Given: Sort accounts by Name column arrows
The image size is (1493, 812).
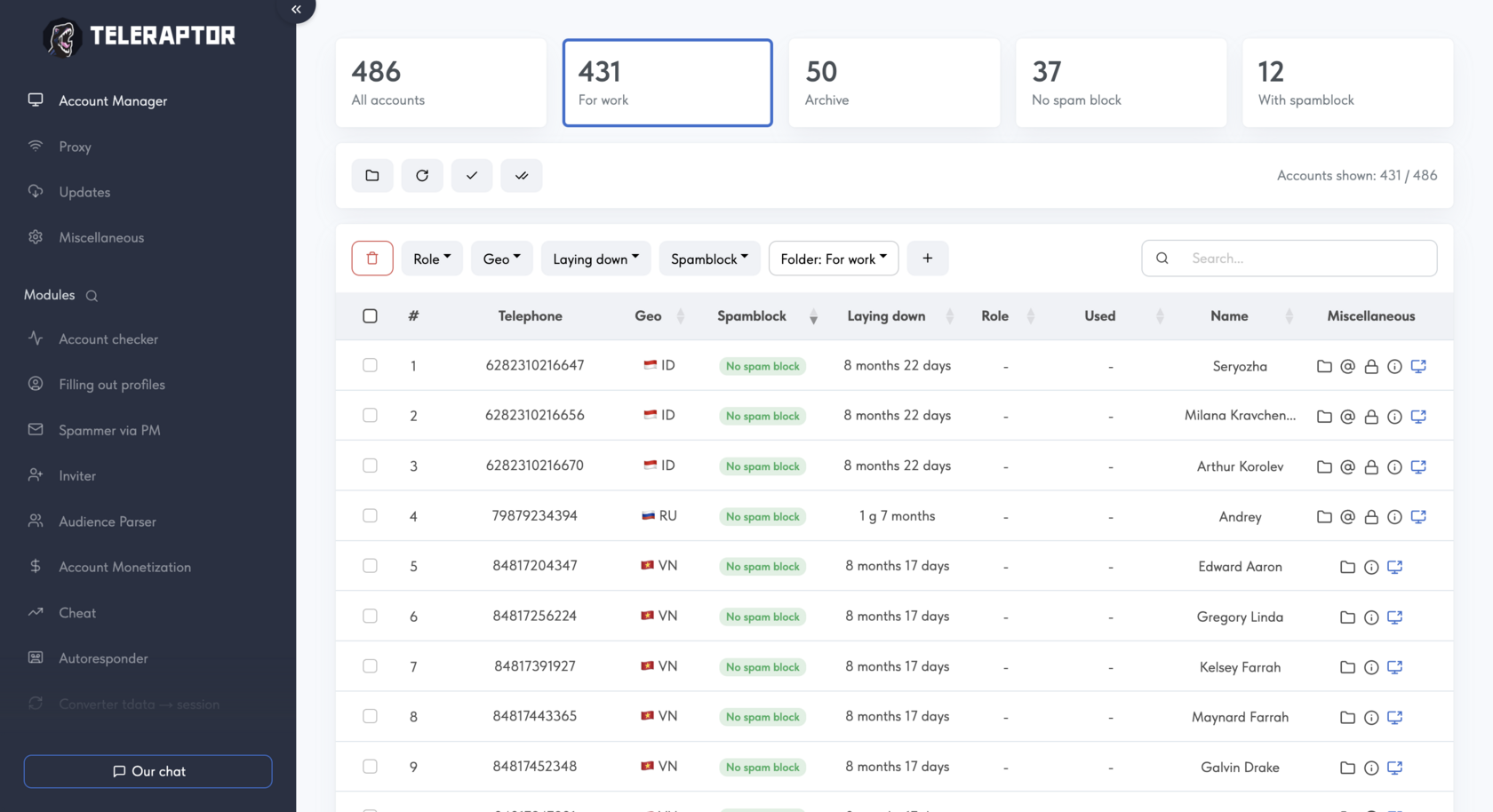Looking at the screenshot, I should [1289, 316].
